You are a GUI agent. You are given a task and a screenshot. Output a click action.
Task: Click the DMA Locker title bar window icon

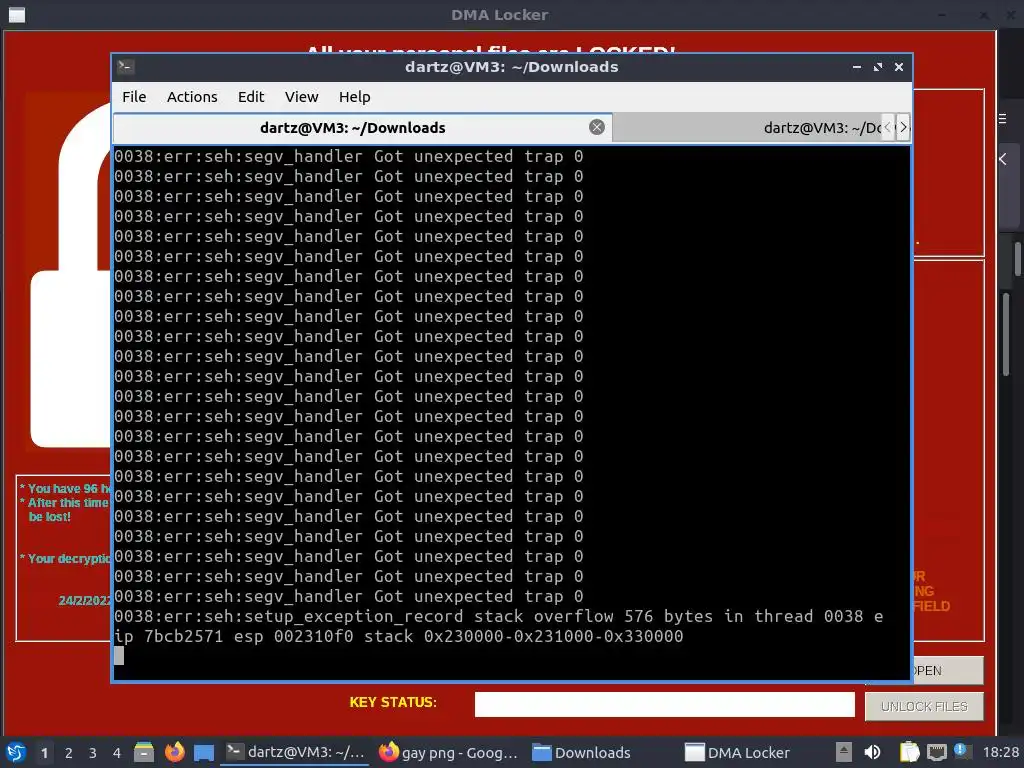pyautogui.click(x=17, y=14)
